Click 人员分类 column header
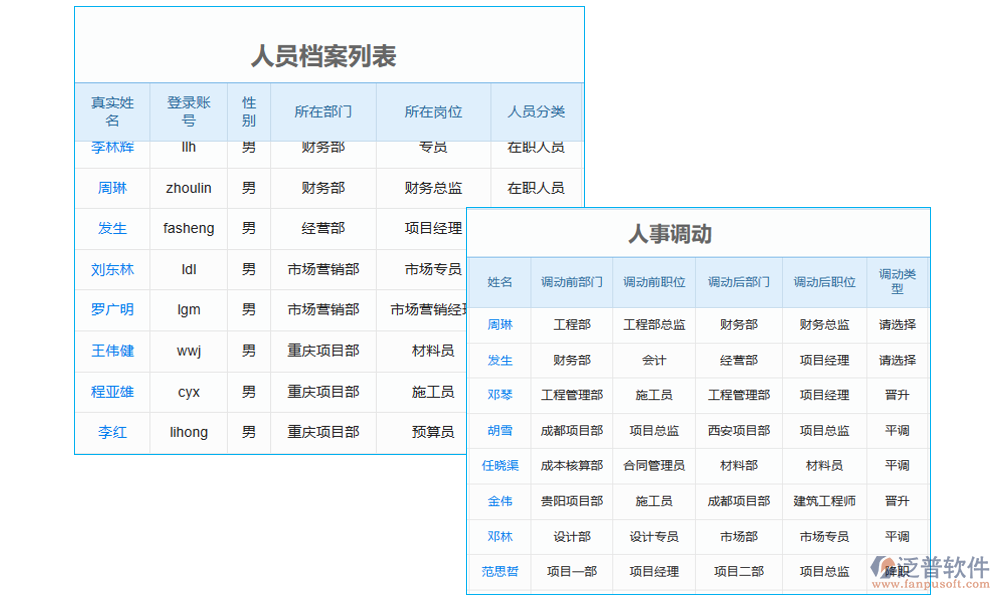Image resolution: width=1000 pixels, height=600 pixels. point(536,112)
